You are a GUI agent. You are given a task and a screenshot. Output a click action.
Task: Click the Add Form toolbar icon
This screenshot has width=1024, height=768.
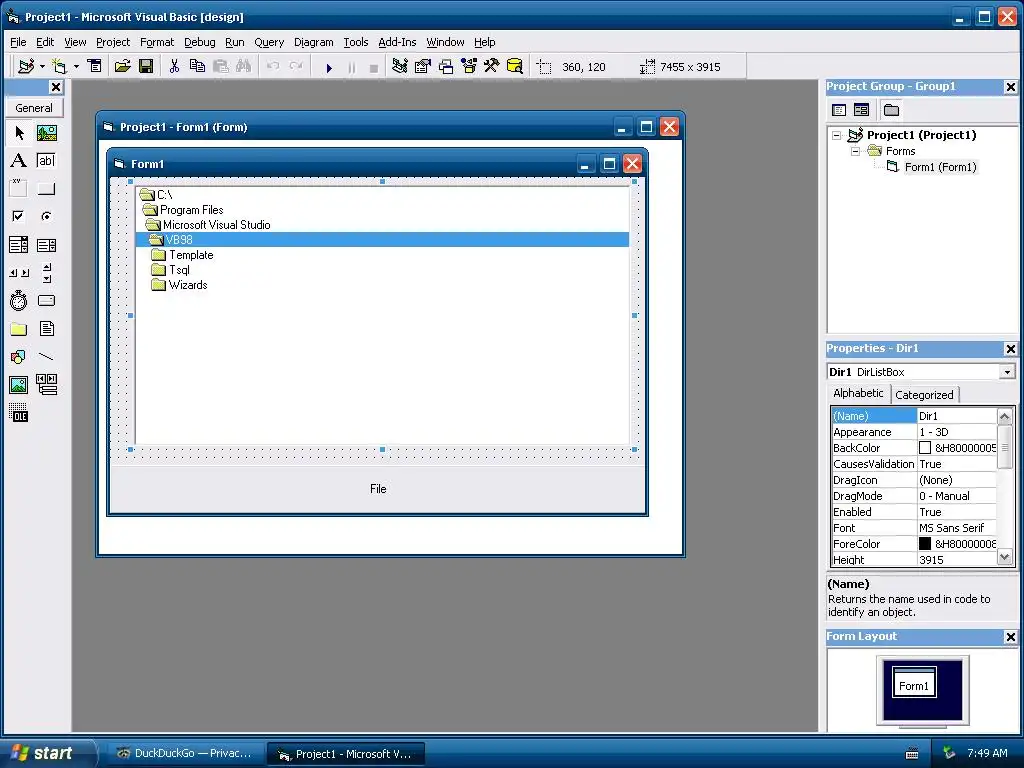point(59,67)
